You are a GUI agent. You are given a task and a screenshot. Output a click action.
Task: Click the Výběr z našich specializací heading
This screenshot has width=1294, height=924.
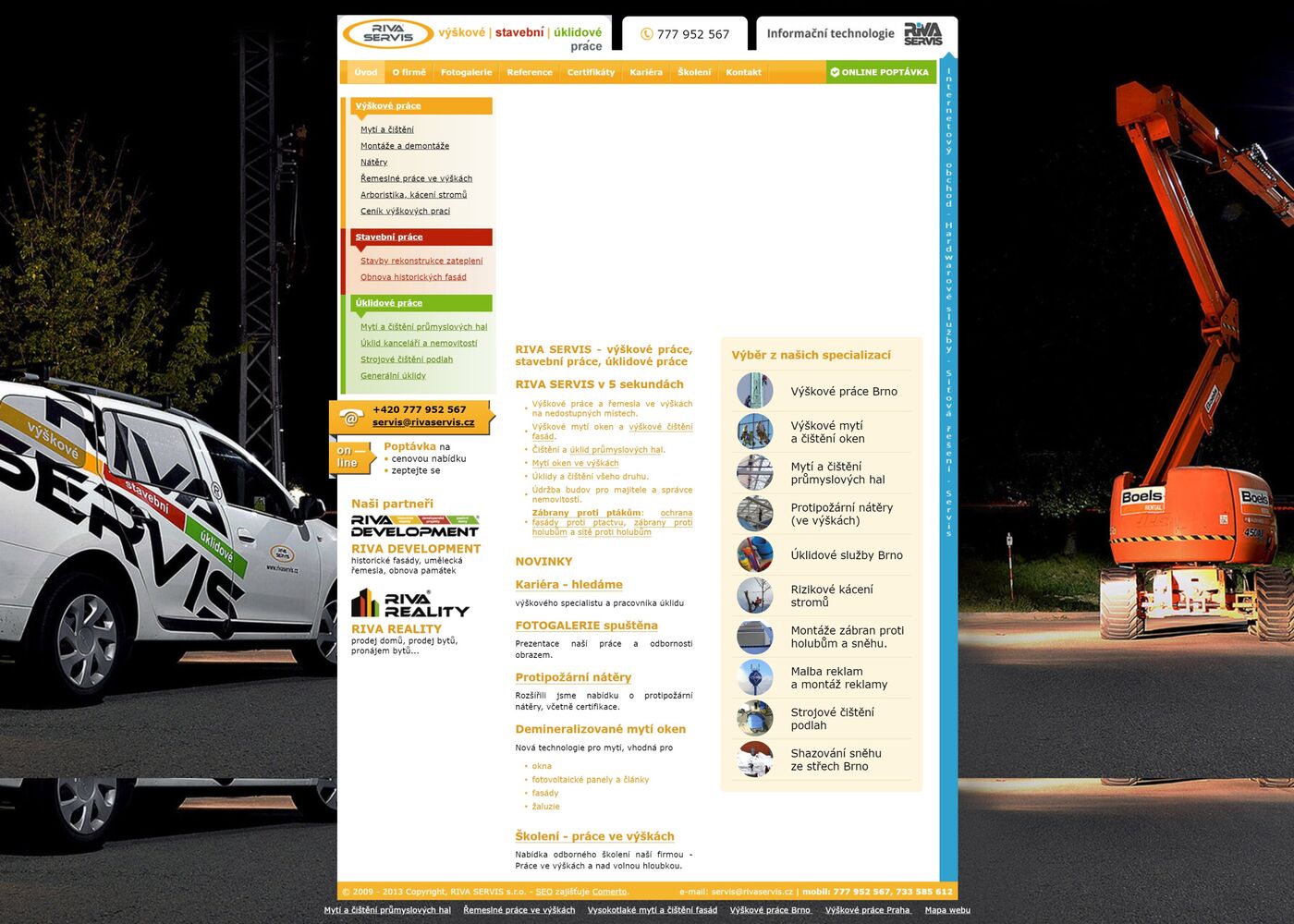click(811, 355)
